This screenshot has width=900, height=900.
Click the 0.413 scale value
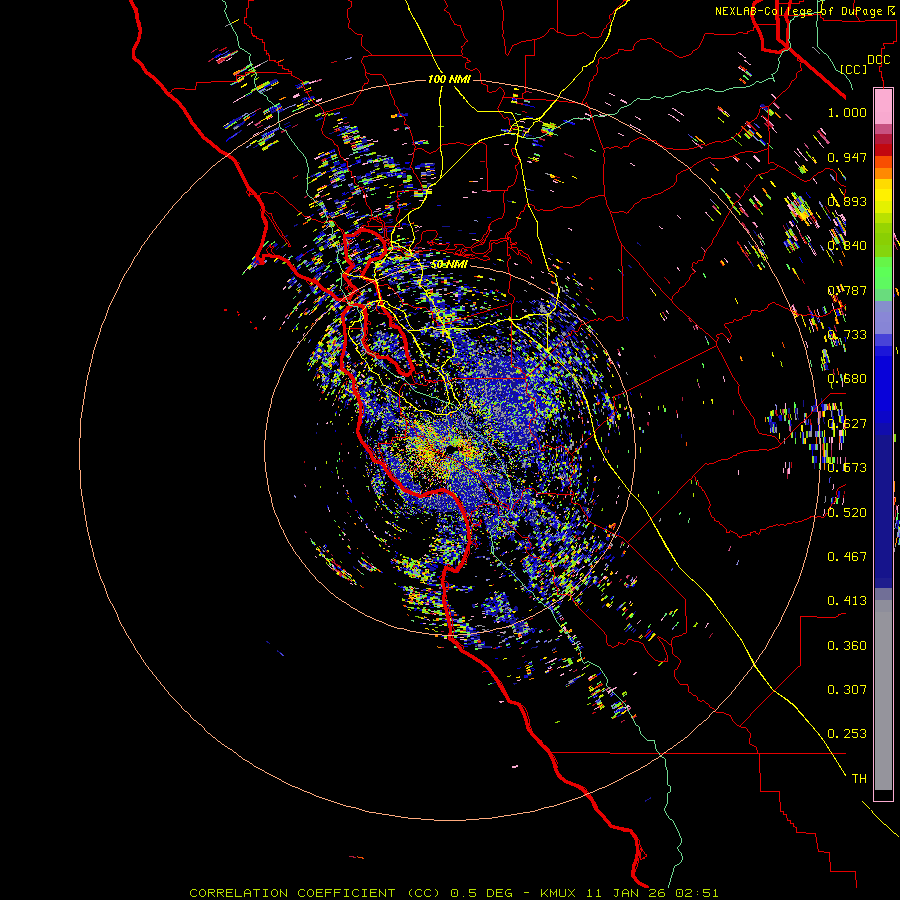pyautogui.click(x=847, y=601)
